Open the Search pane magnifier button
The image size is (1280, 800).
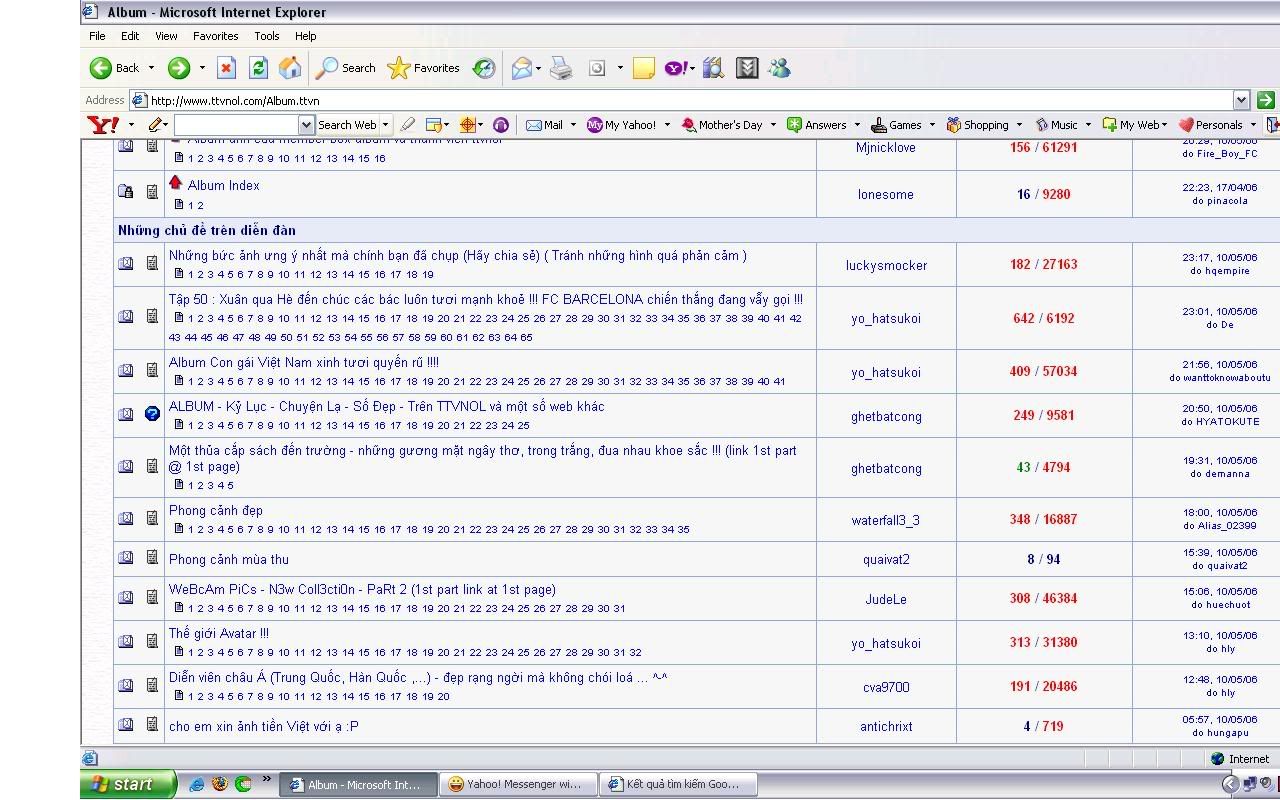(x=345, y=68)
